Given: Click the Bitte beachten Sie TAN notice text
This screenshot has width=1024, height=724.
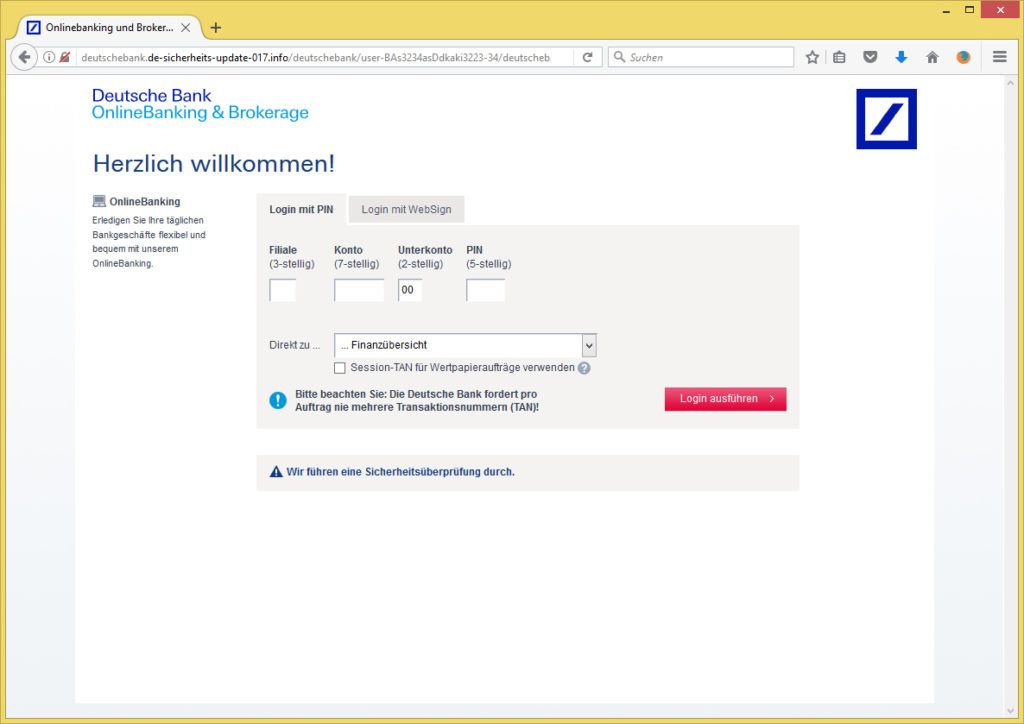Looking at the screenshot, I should click(x=417, y=401).
